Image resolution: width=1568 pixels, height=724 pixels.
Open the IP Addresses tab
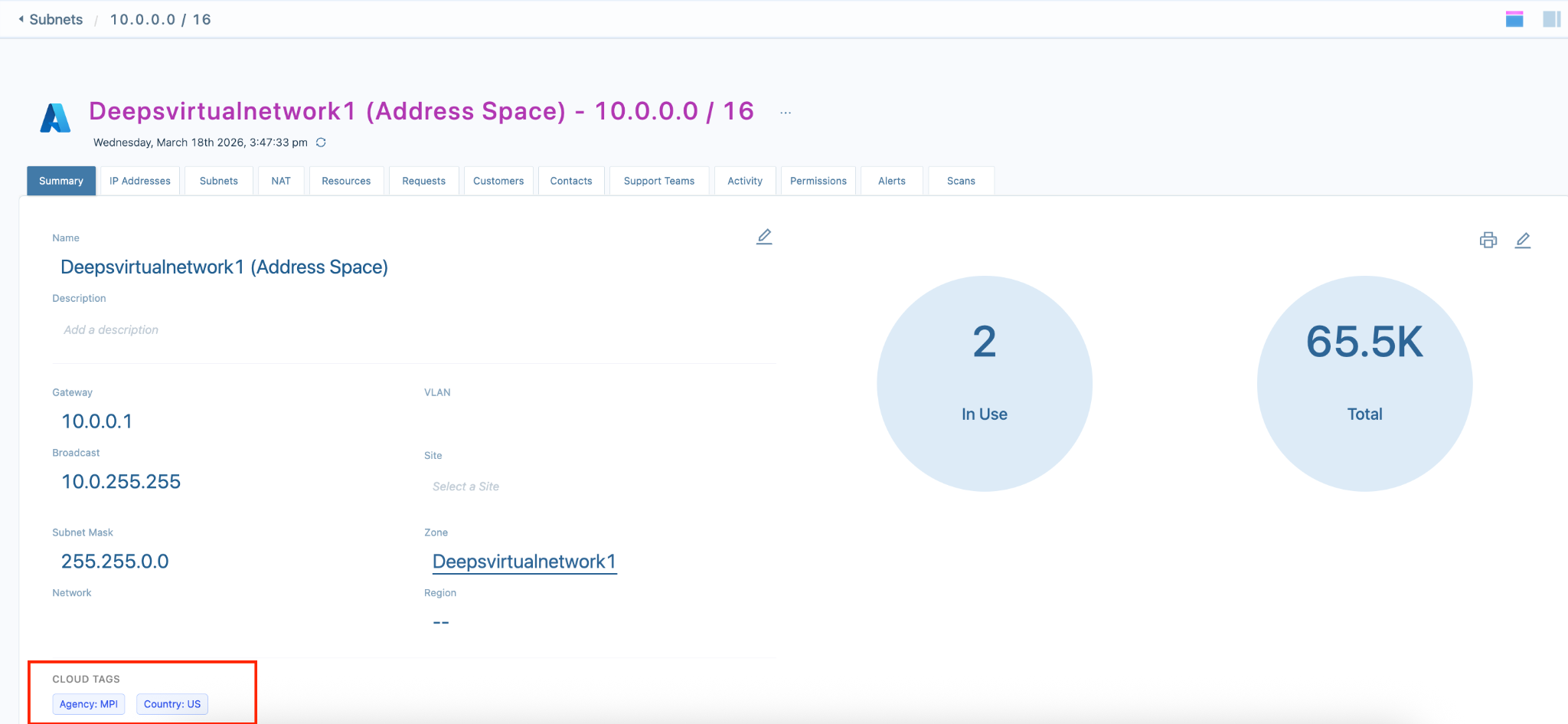coord(140,181)
